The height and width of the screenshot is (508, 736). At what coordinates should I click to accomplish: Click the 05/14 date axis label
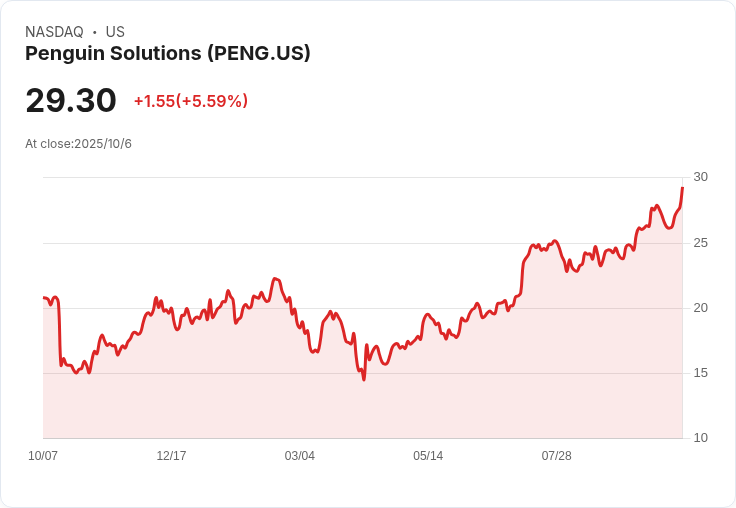[x=428, y=455]
